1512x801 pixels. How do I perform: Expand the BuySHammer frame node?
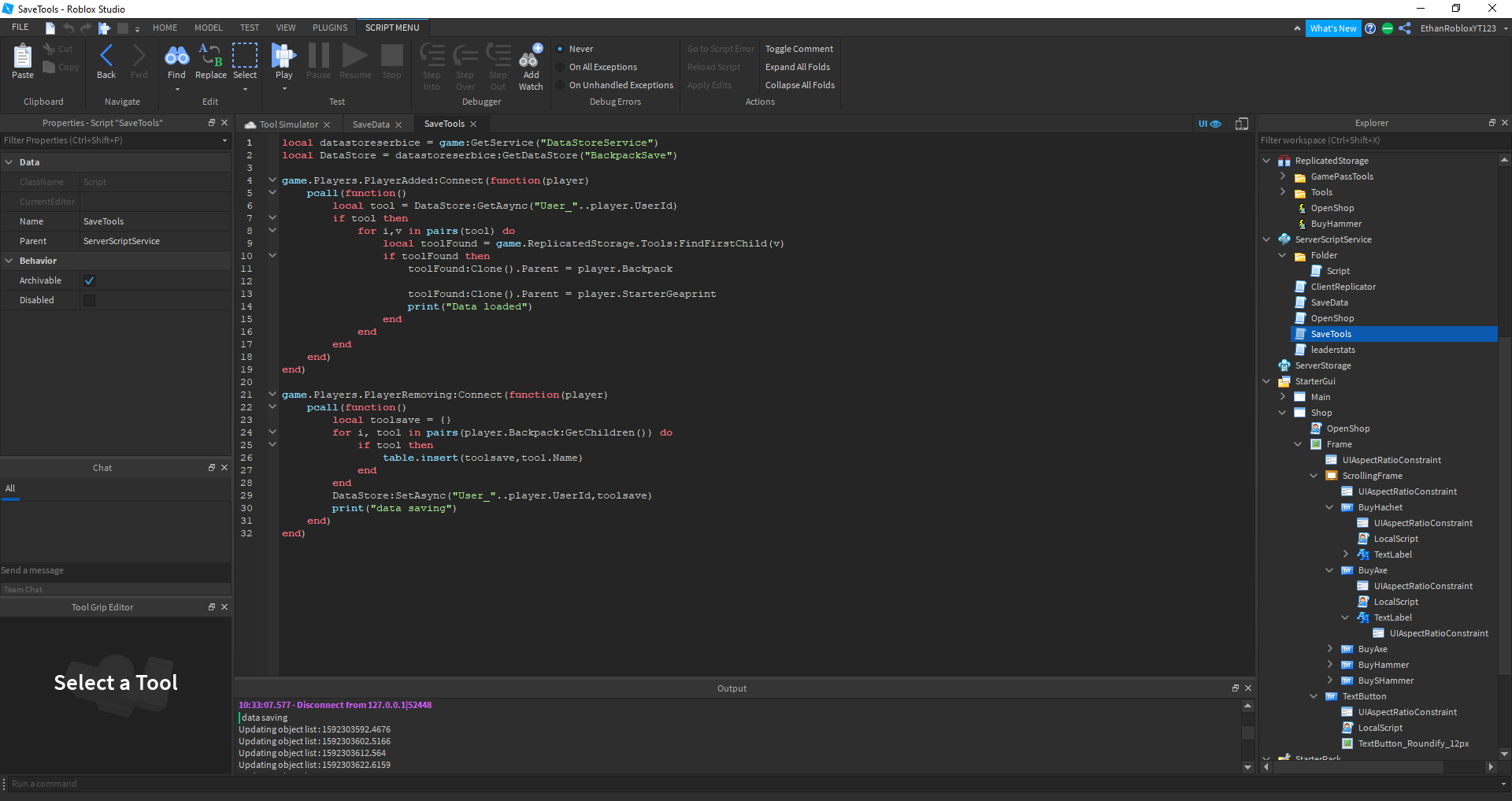click(1329, 680)
